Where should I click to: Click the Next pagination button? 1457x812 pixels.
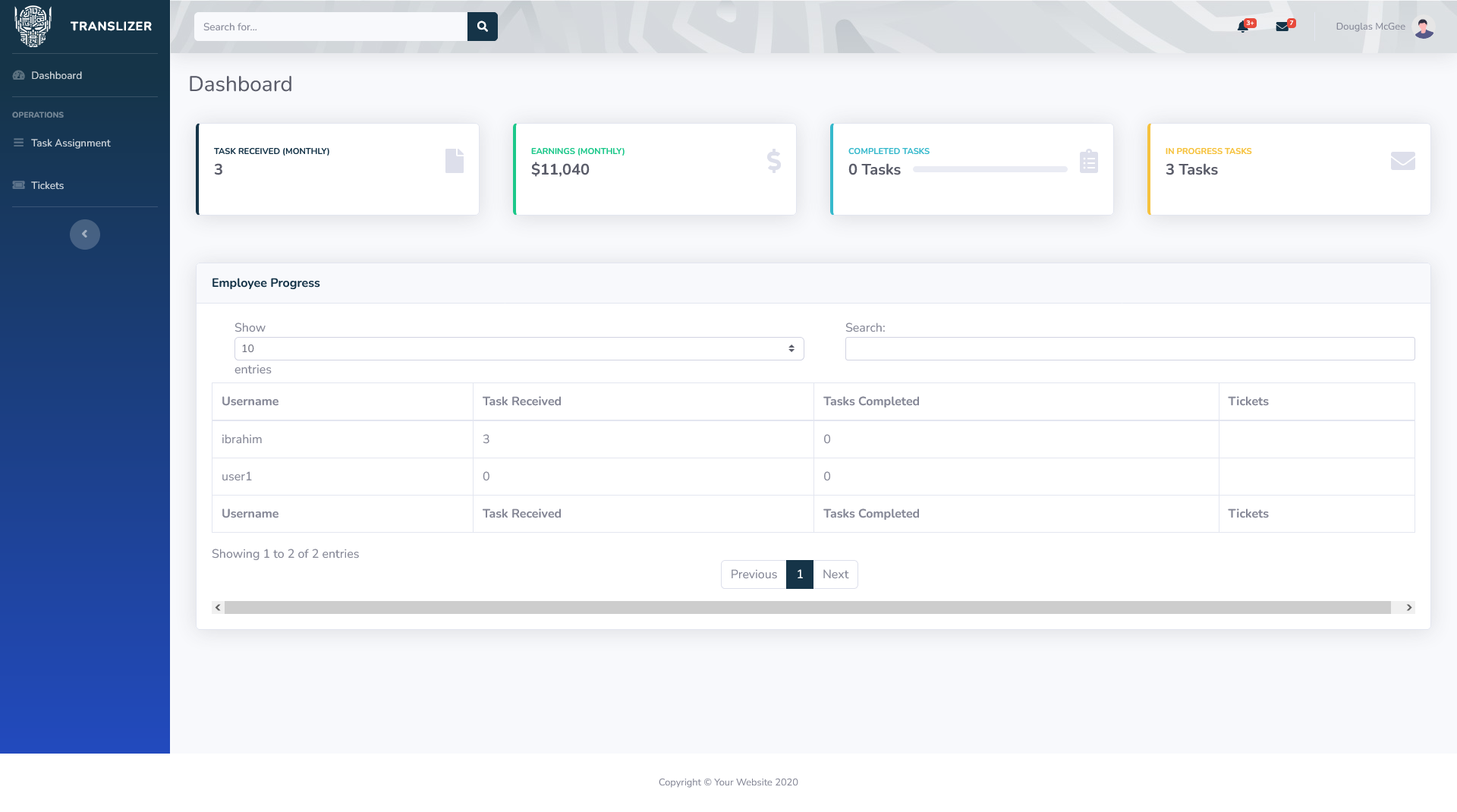[835, 574]
